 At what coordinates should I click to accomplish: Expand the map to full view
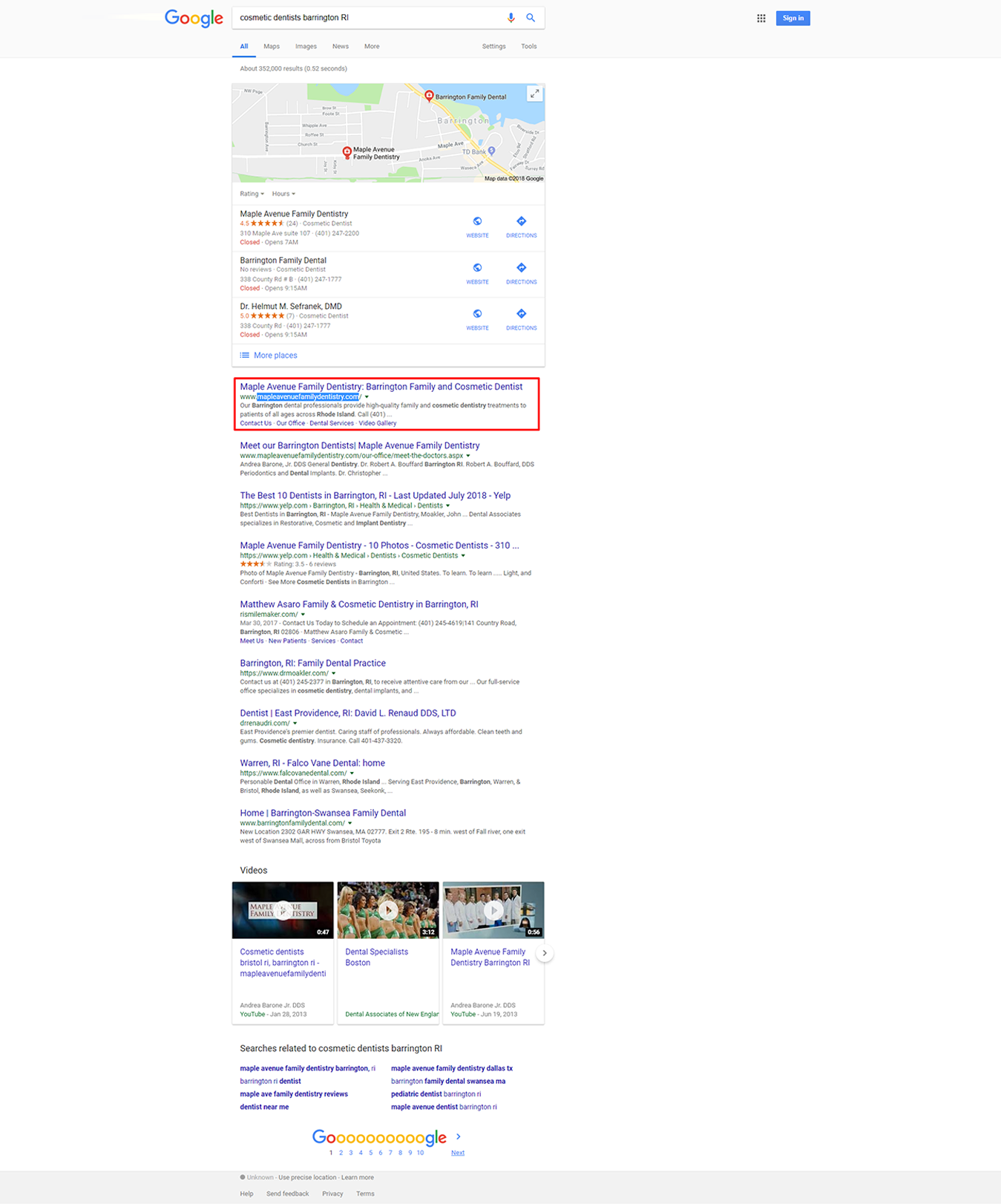point(534,94)
